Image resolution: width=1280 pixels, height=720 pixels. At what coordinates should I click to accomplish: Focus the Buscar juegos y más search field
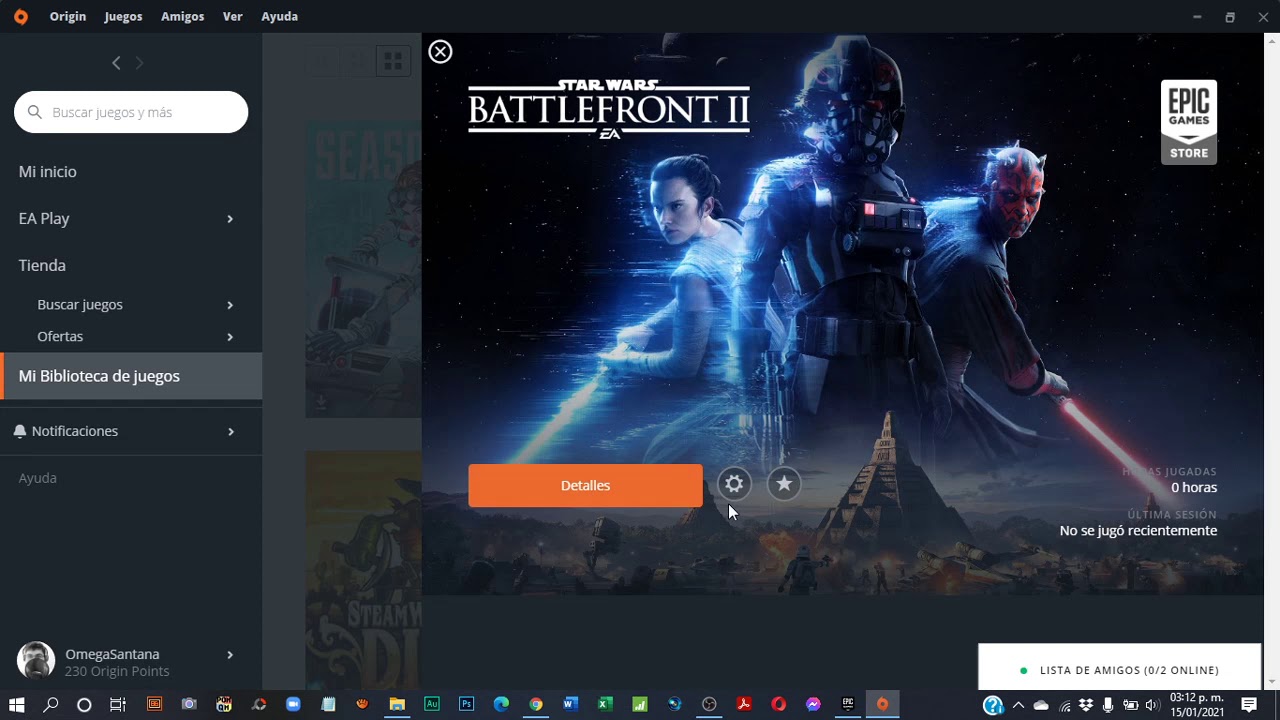point(131,112)
